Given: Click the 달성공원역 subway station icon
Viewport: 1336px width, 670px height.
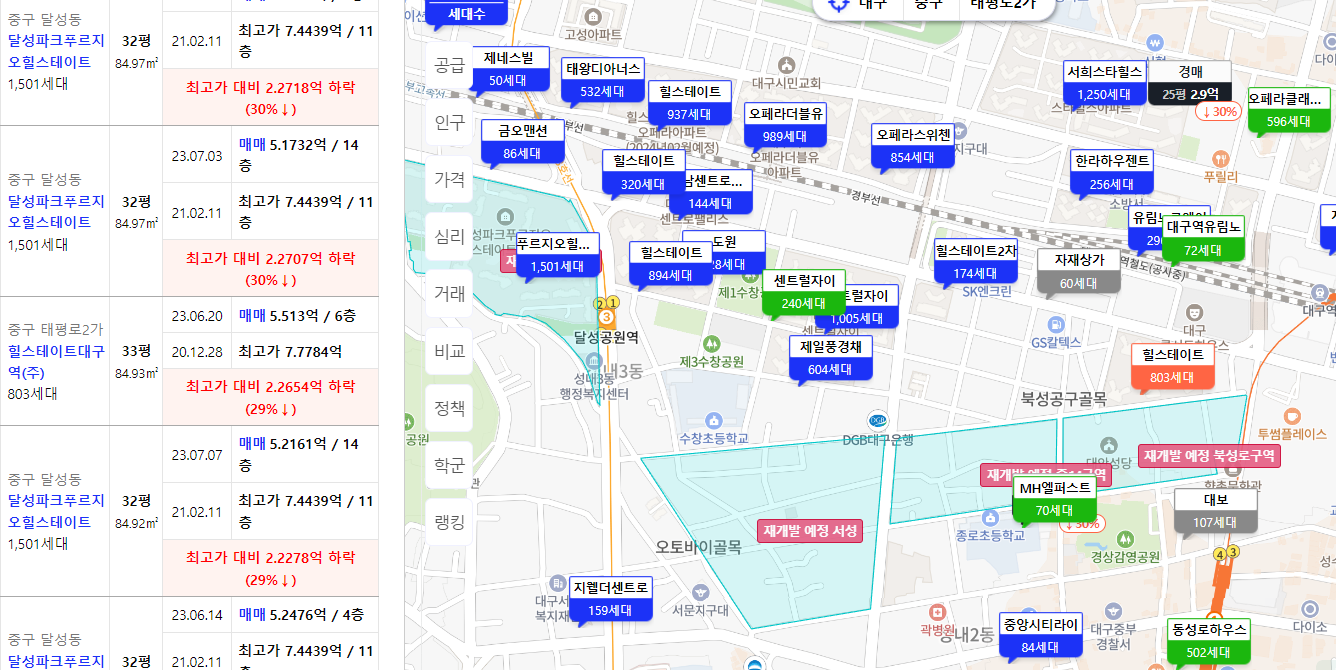Looking at the screenshot, I should [x=606, y=318].
